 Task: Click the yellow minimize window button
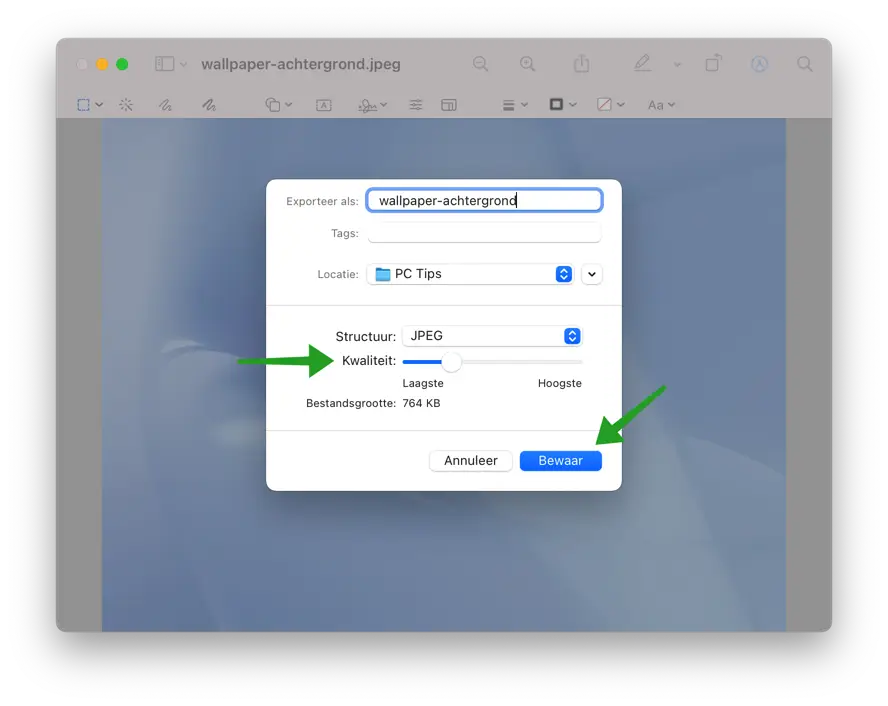coord(102,64)
